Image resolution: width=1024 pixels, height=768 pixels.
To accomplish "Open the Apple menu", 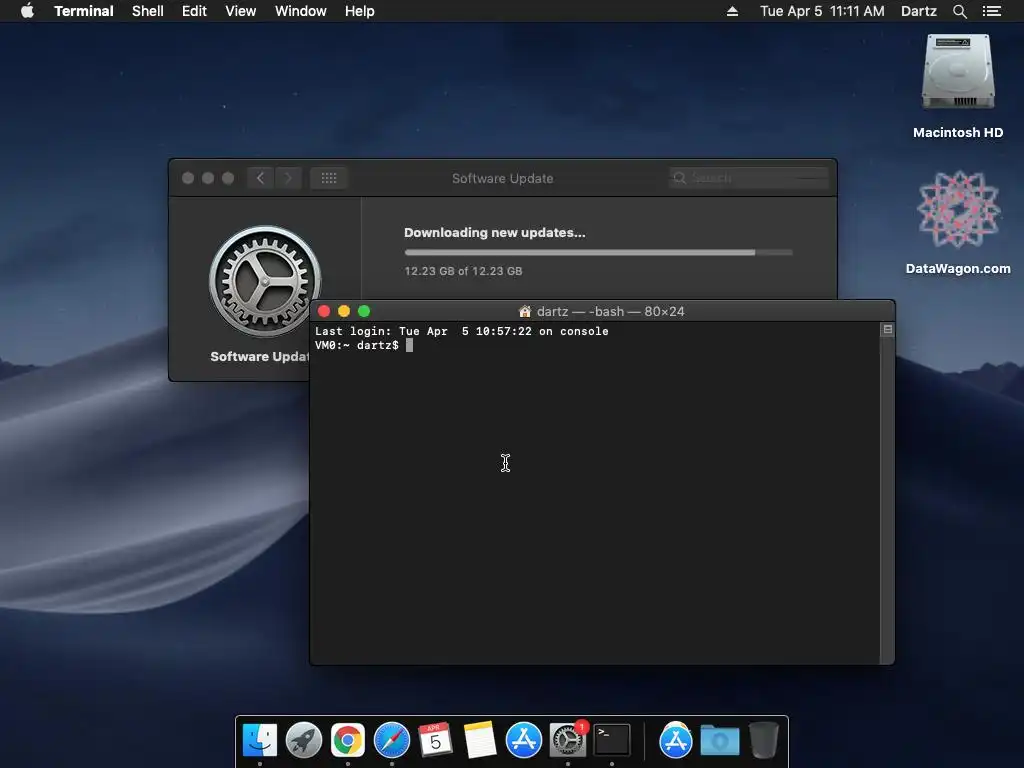I will 27,11.
